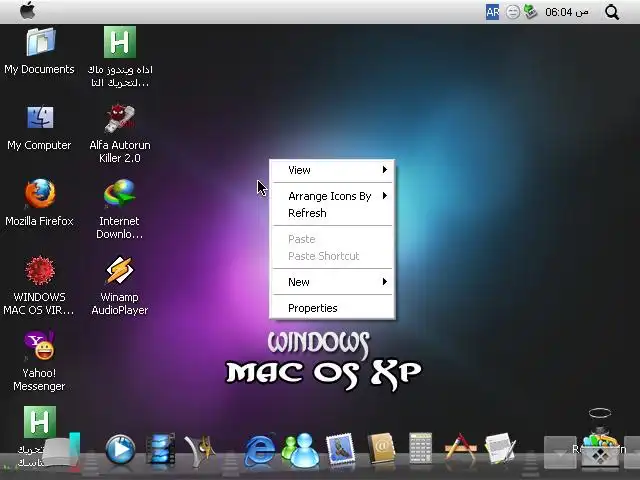This screenshot has height=480, width=640.
Task: Open the media player dock icon
Action: tap(120, 450)
